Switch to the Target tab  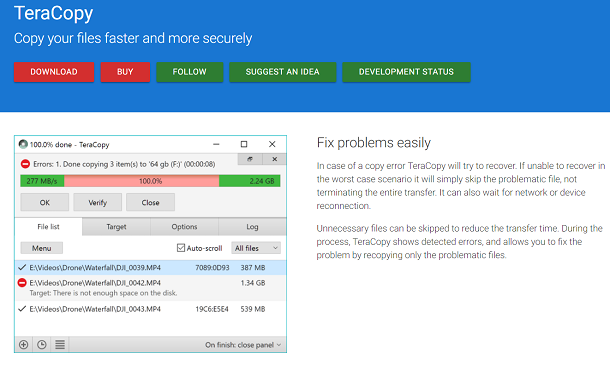[116, 227]
